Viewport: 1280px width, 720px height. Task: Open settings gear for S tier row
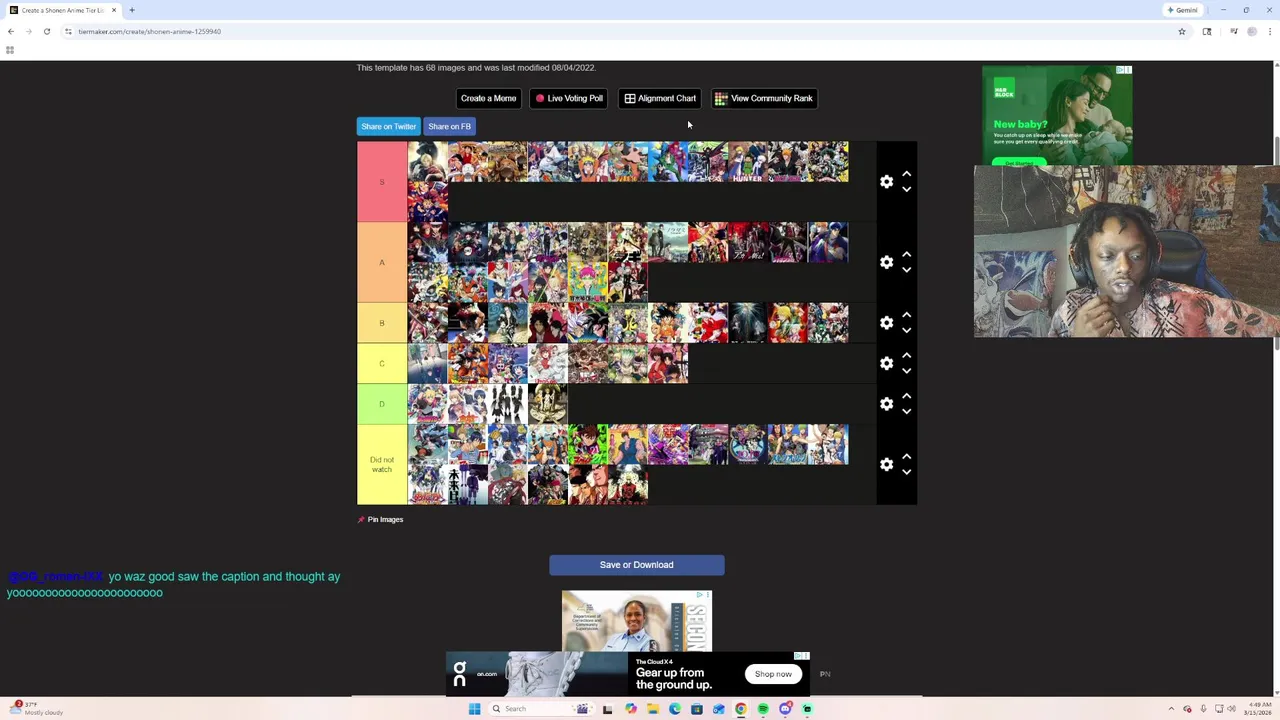(x=886, y=182)
